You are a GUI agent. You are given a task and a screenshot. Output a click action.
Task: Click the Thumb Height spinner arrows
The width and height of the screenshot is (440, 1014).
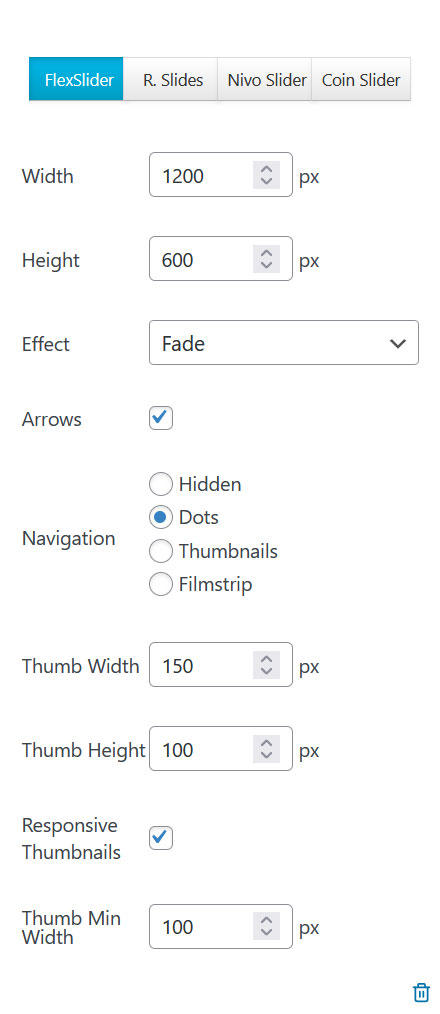coord(266,749)
